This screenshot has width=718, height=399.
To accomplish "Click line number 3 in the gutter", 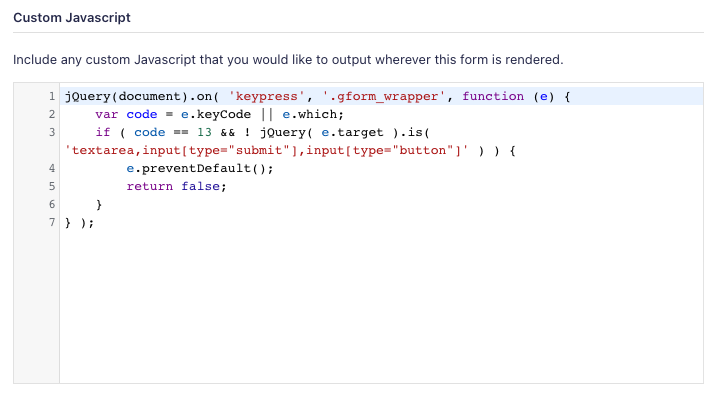I will (52, 132).
